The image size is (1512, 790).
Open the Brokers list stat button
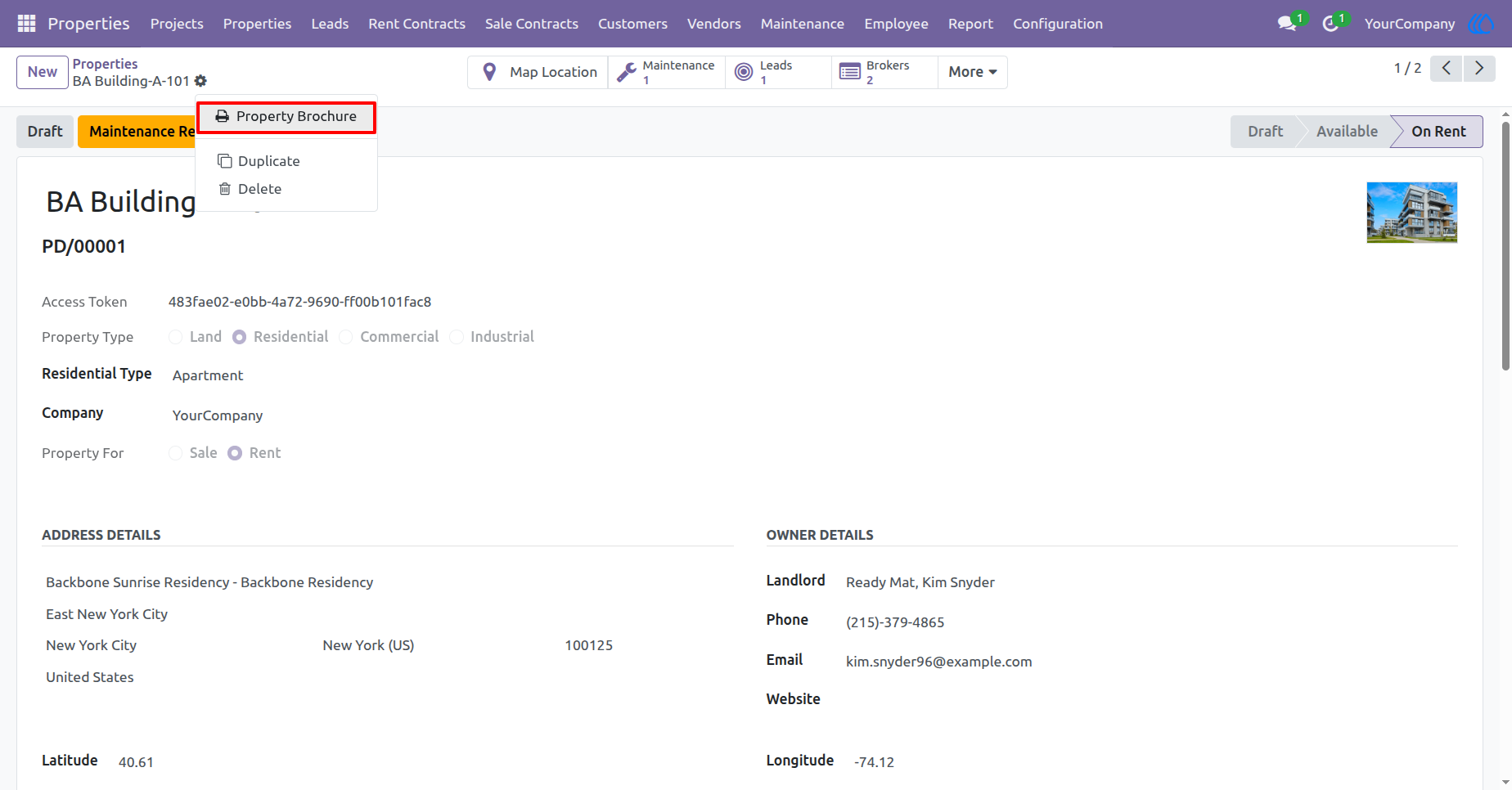pos(884,72)
